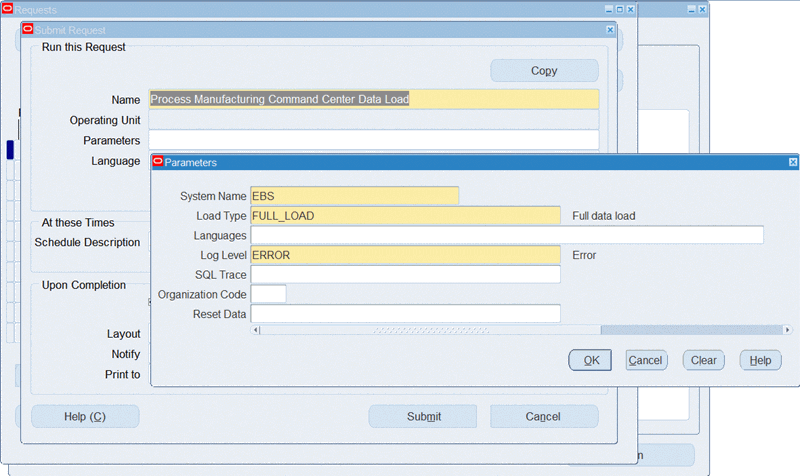
Task: Close the Requests window
Action: coord(631,10)
